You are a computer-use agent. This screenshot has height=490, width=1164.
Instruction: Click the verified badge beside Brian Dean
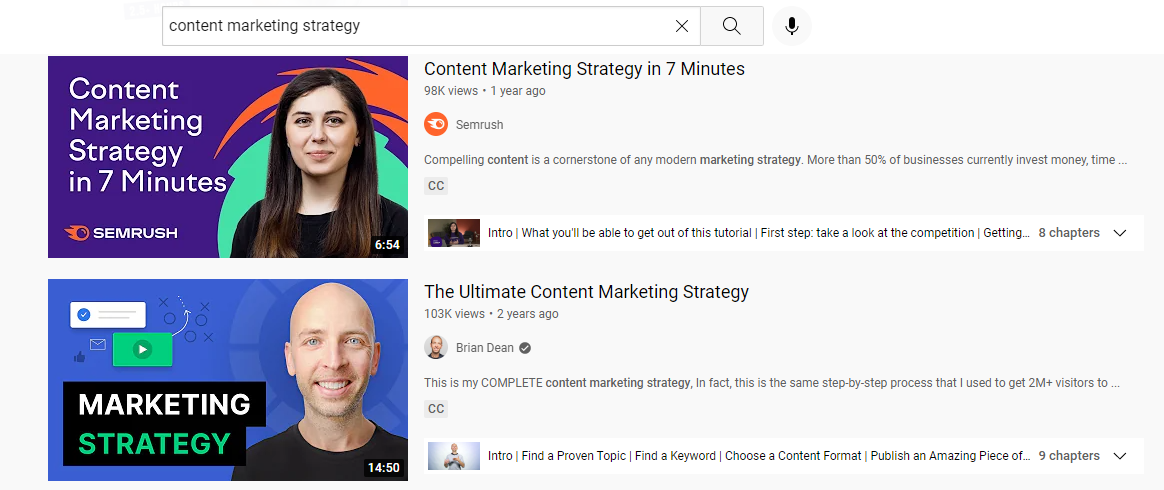[x=525, y=347]
